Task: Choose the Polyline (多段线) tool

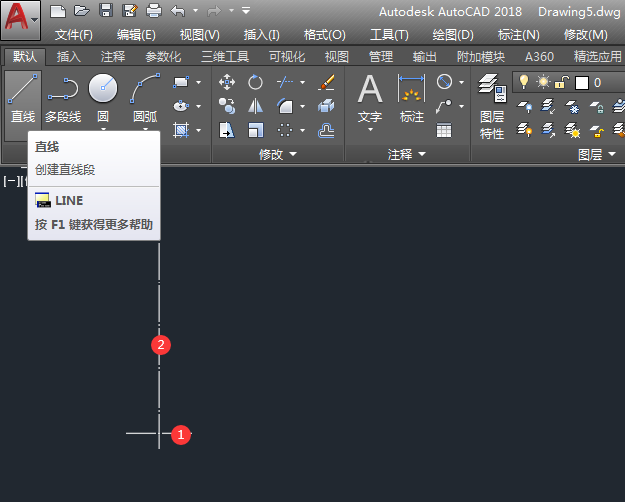Action: point(63,97)
